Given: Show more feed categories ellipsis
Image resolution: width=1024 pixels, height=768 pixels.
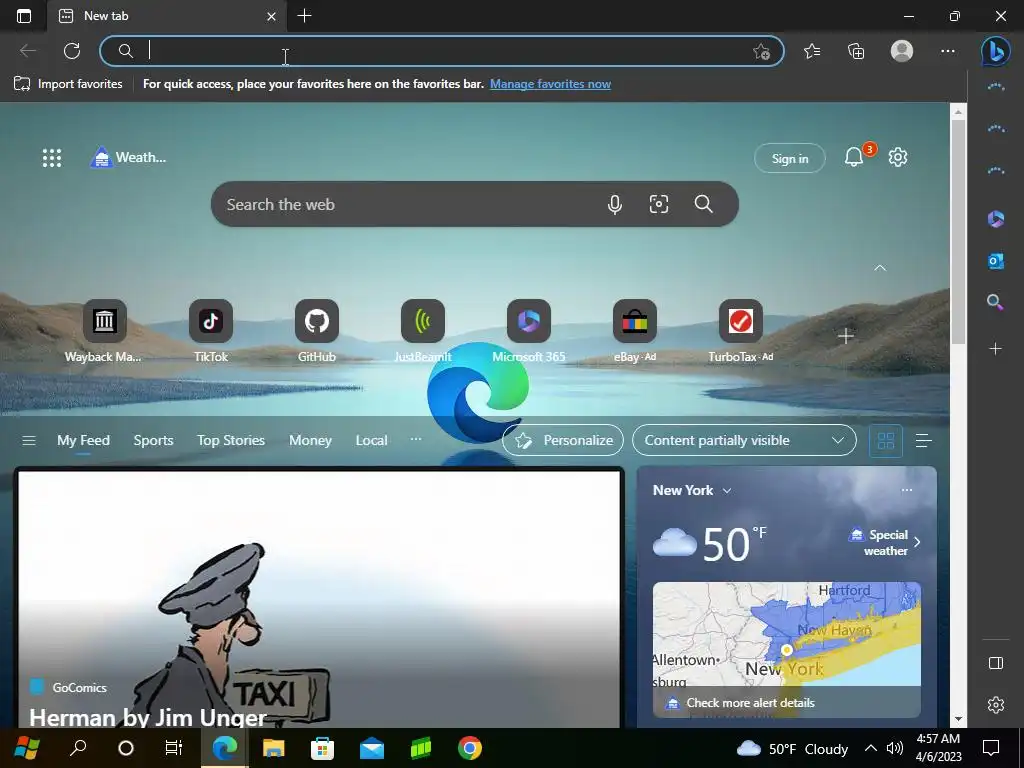Looking at the screenshot, I should (415, 439).
